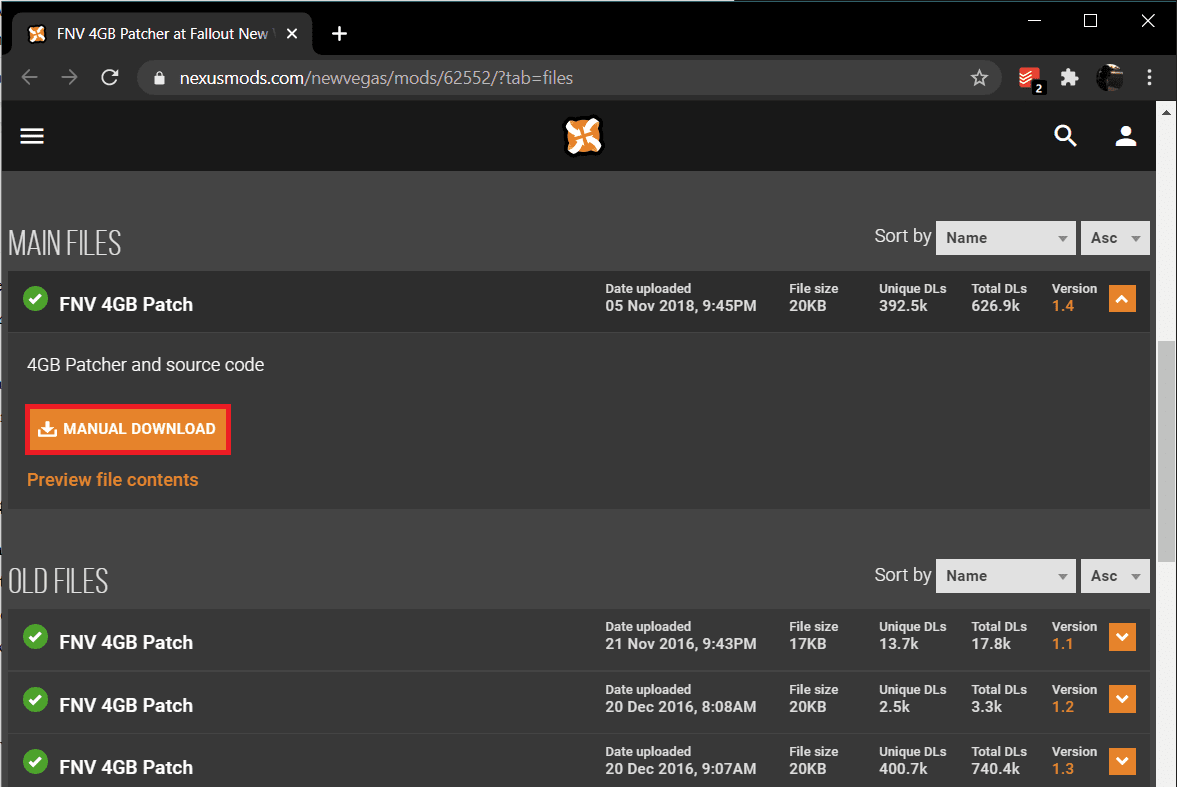1177x787 pixels.
Task: Open the Nexus Mods hamburger menu
Action: point(32,136)
